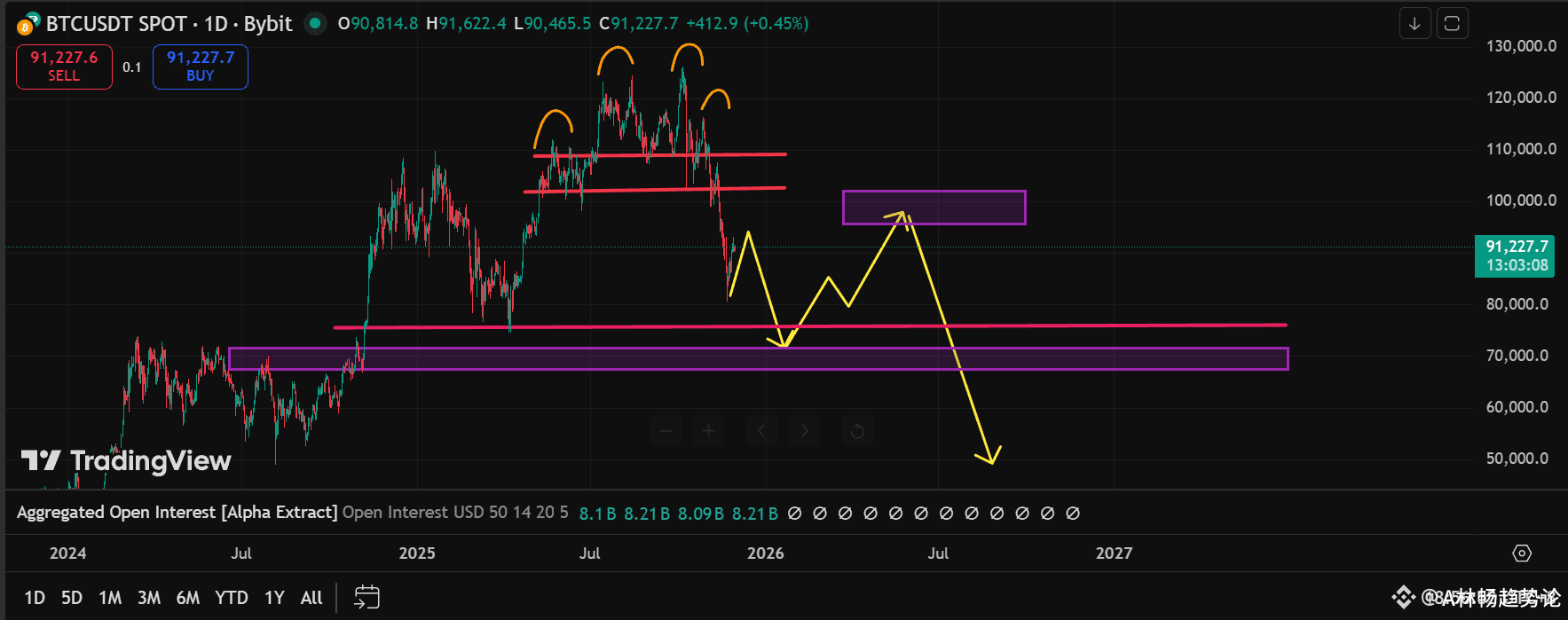Open the BTCUSDT SPOT symbol title
1568x620 pixels.
[x=169, y=24]
